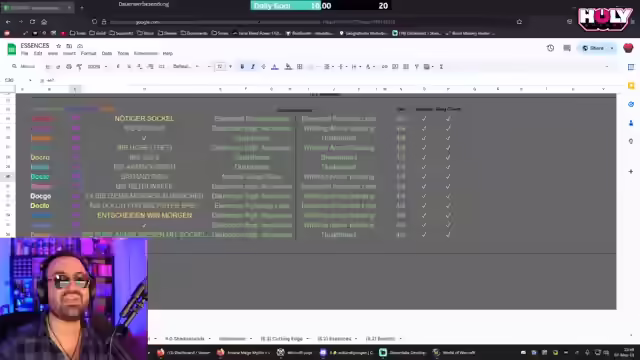The width and height of the screenshot is (640, 360).
Task: Switch to the Cutting Edge sheet tab
Action: tap(282, 339)
